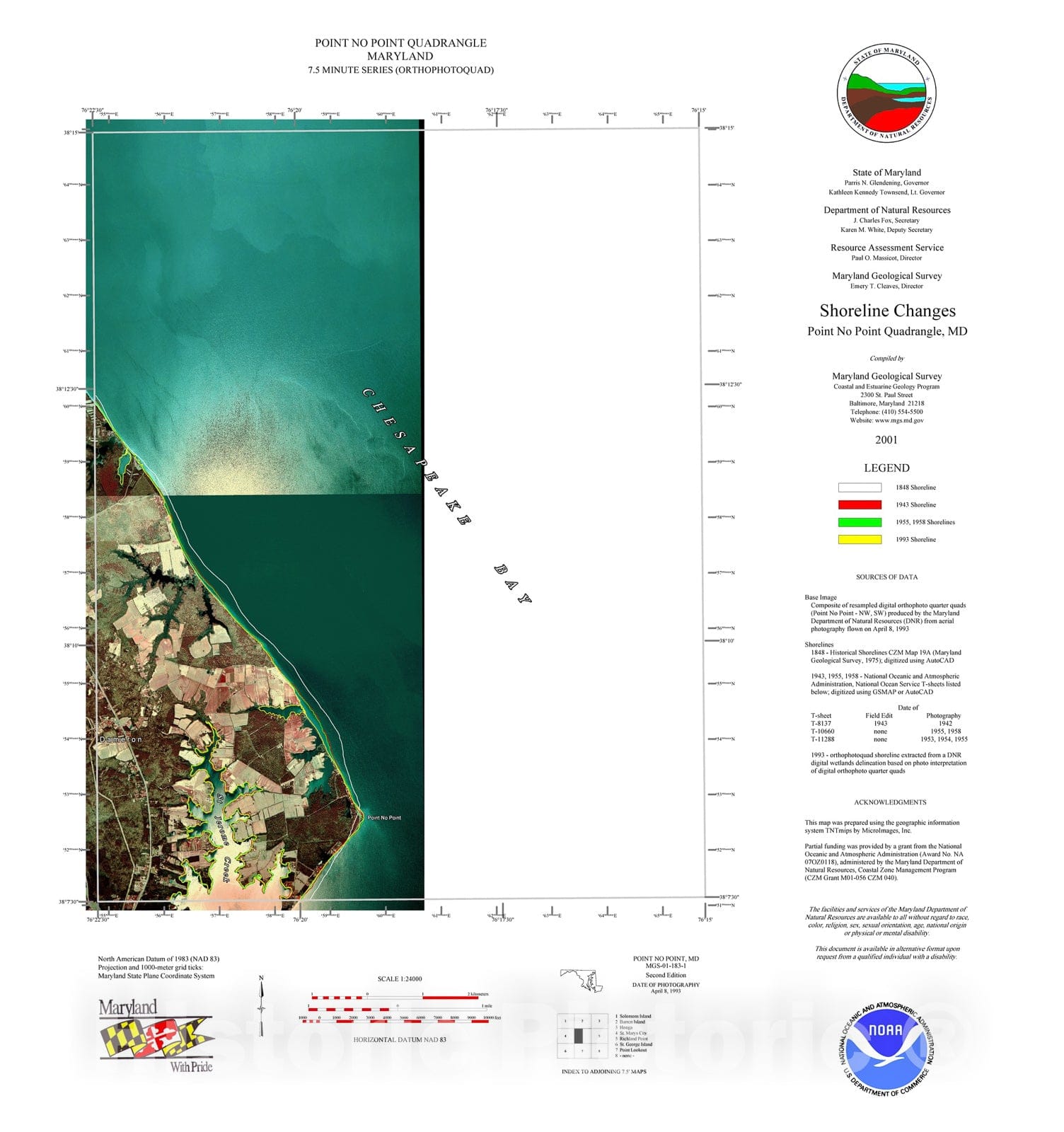This screenshot has width=1064, height=1132.
Task: Click the mile scale bar
Action: click(400, 1007)
